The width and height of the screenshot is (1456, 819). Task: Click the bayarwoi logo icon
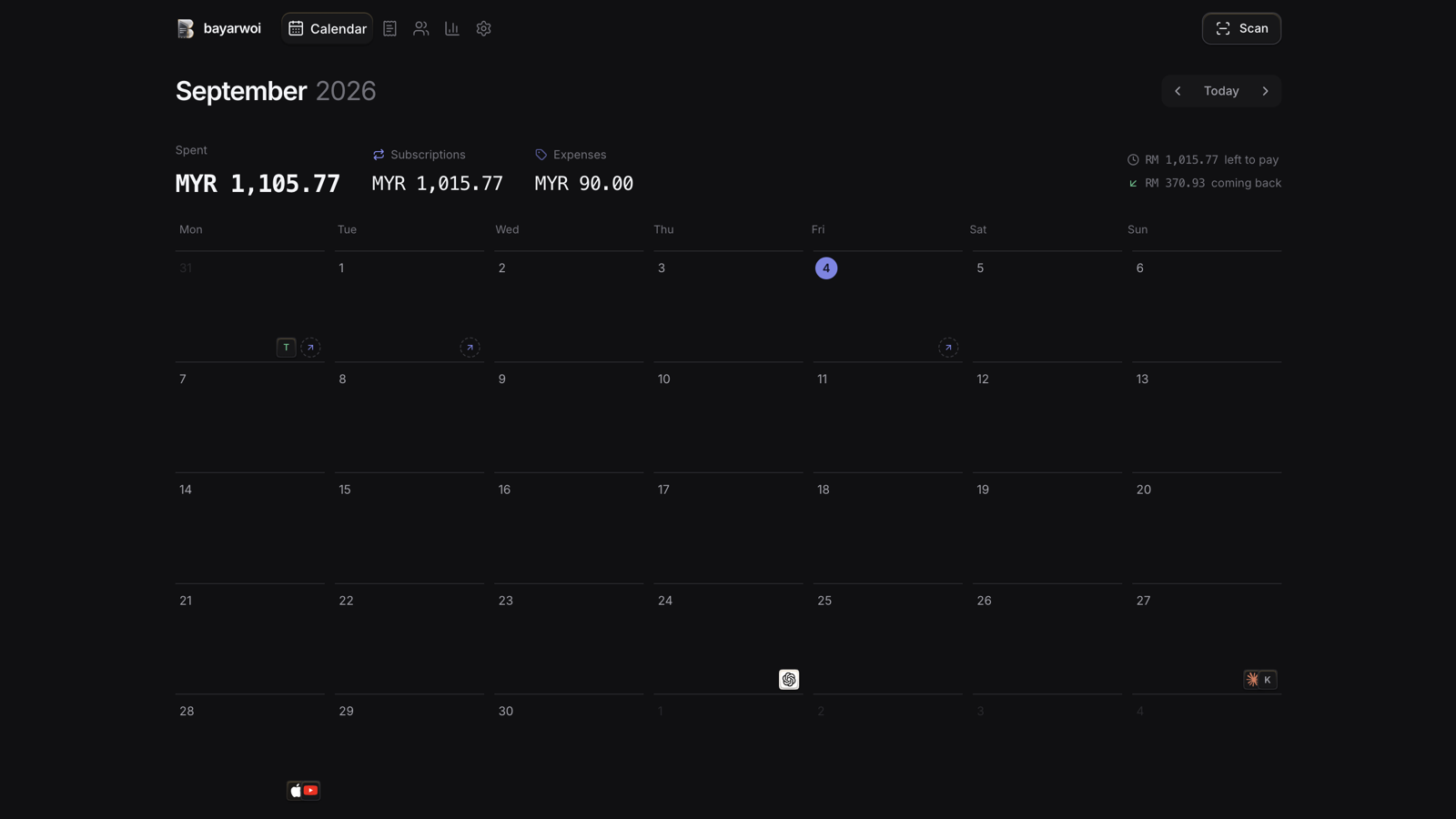pos(186,28)
